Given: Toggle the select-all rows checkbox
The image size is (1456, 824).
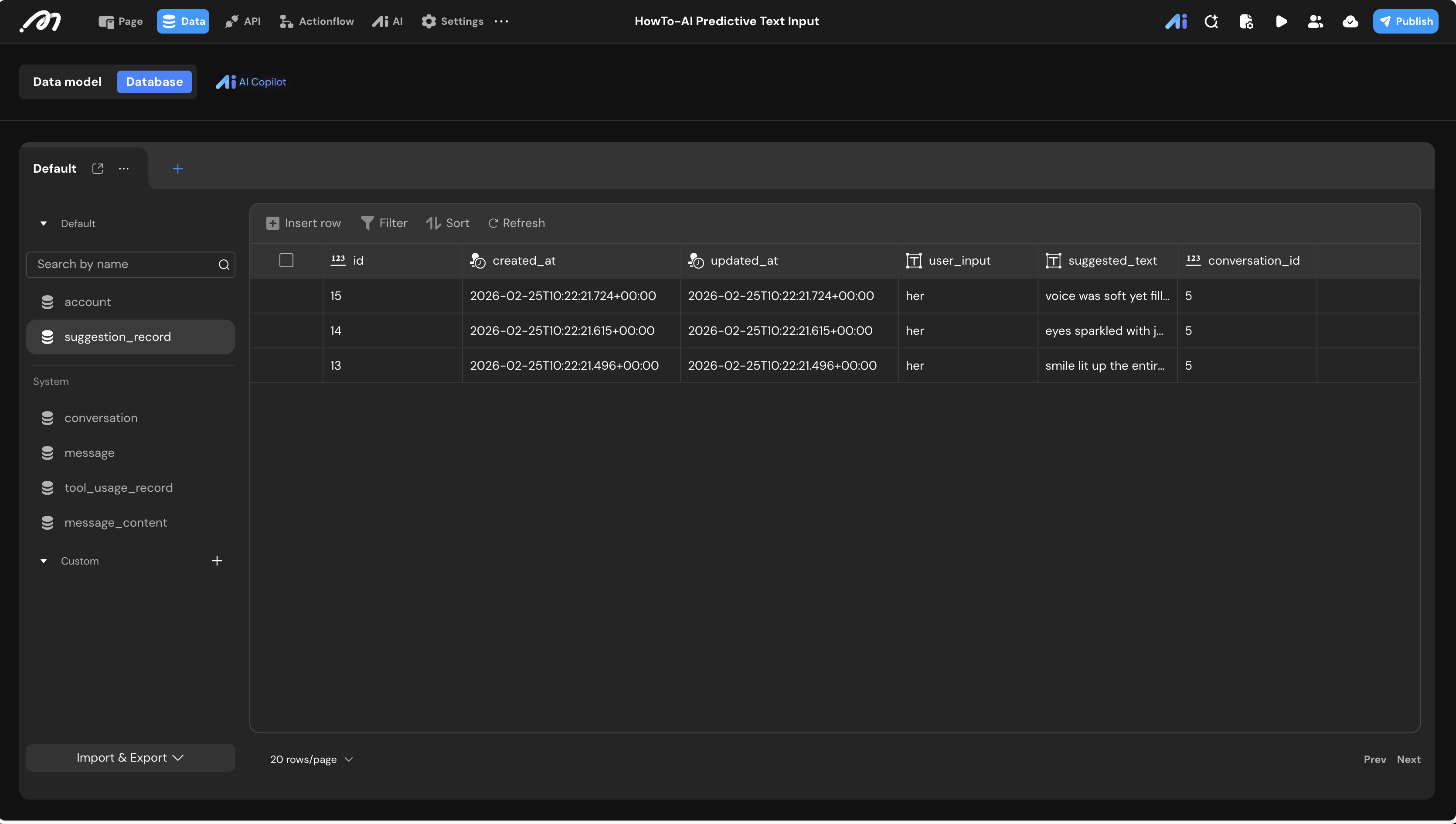Looking at the screenshot, I should 286,260.
